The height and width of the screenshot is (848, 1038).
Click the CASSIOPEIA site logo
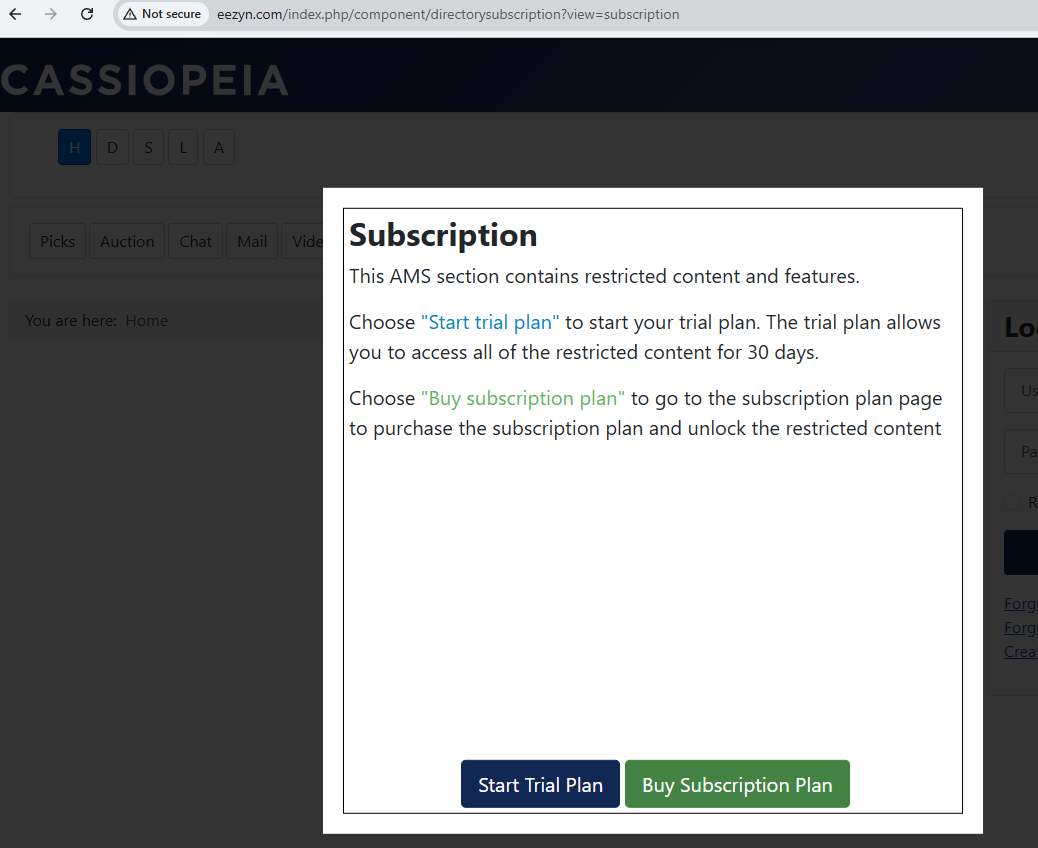145,80
